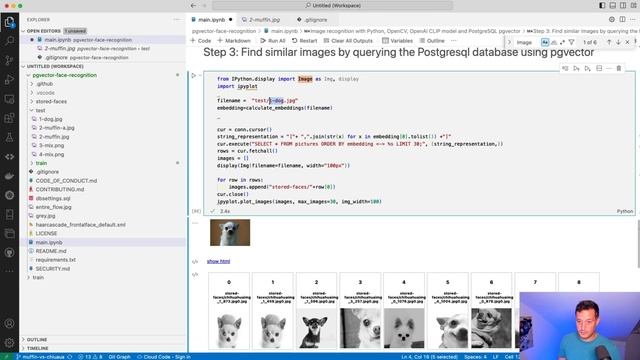The width and height of the screenshot is (640, 360).
Task: Open the Search view in activity bar
Action: (9, 41)
